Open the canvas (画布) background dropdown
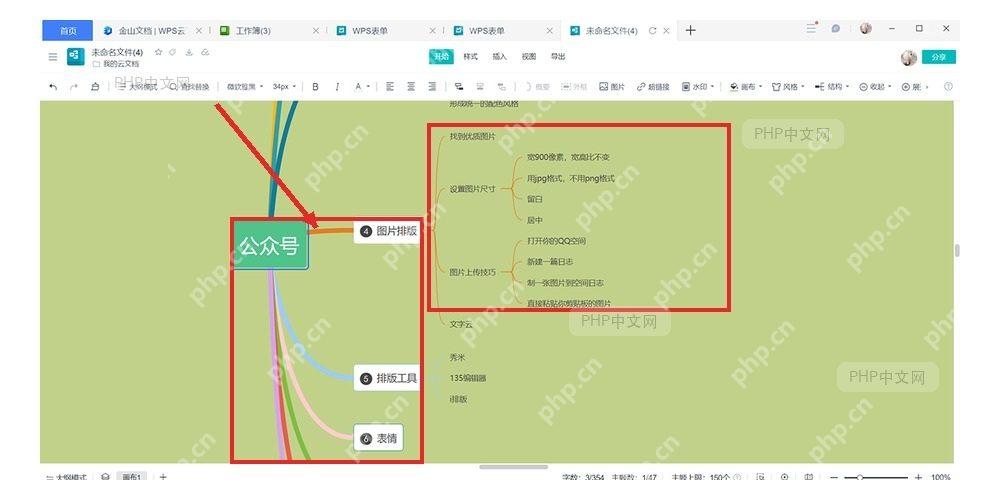1000x500 pixels. [x=746, y=87]
